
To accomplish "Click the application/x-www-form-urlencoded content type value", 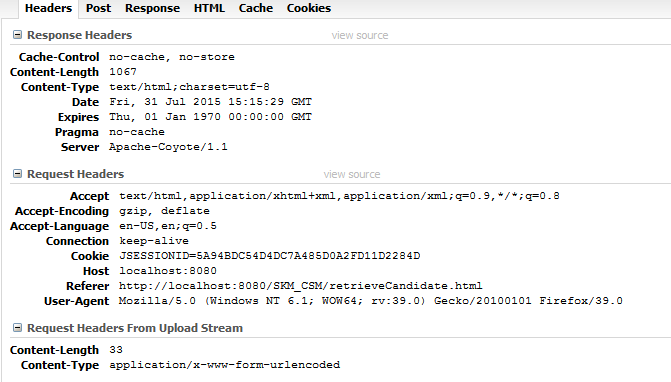I will tap(225, 365).
